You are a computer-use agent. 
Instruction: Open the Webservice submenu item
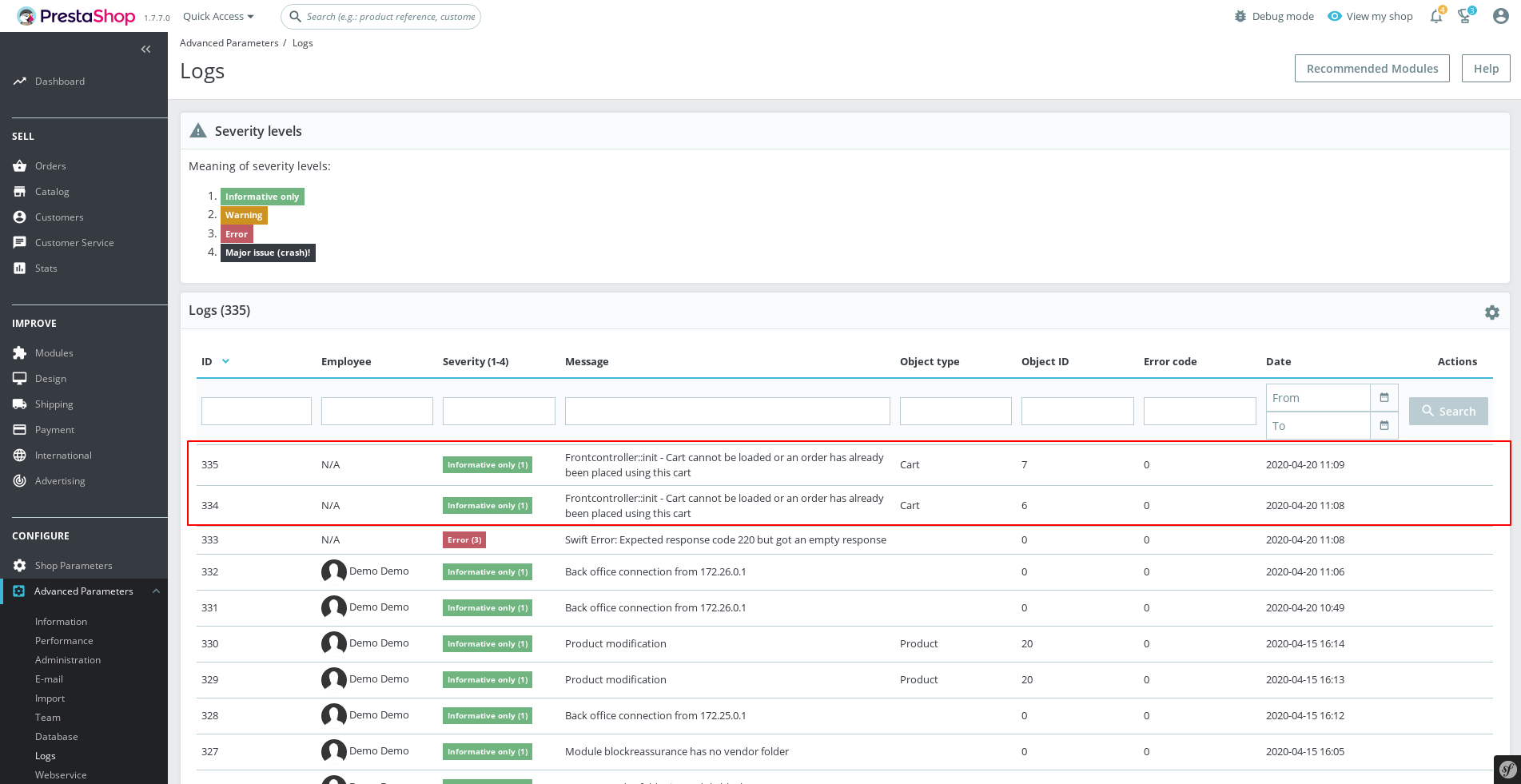tap(61, 775)
